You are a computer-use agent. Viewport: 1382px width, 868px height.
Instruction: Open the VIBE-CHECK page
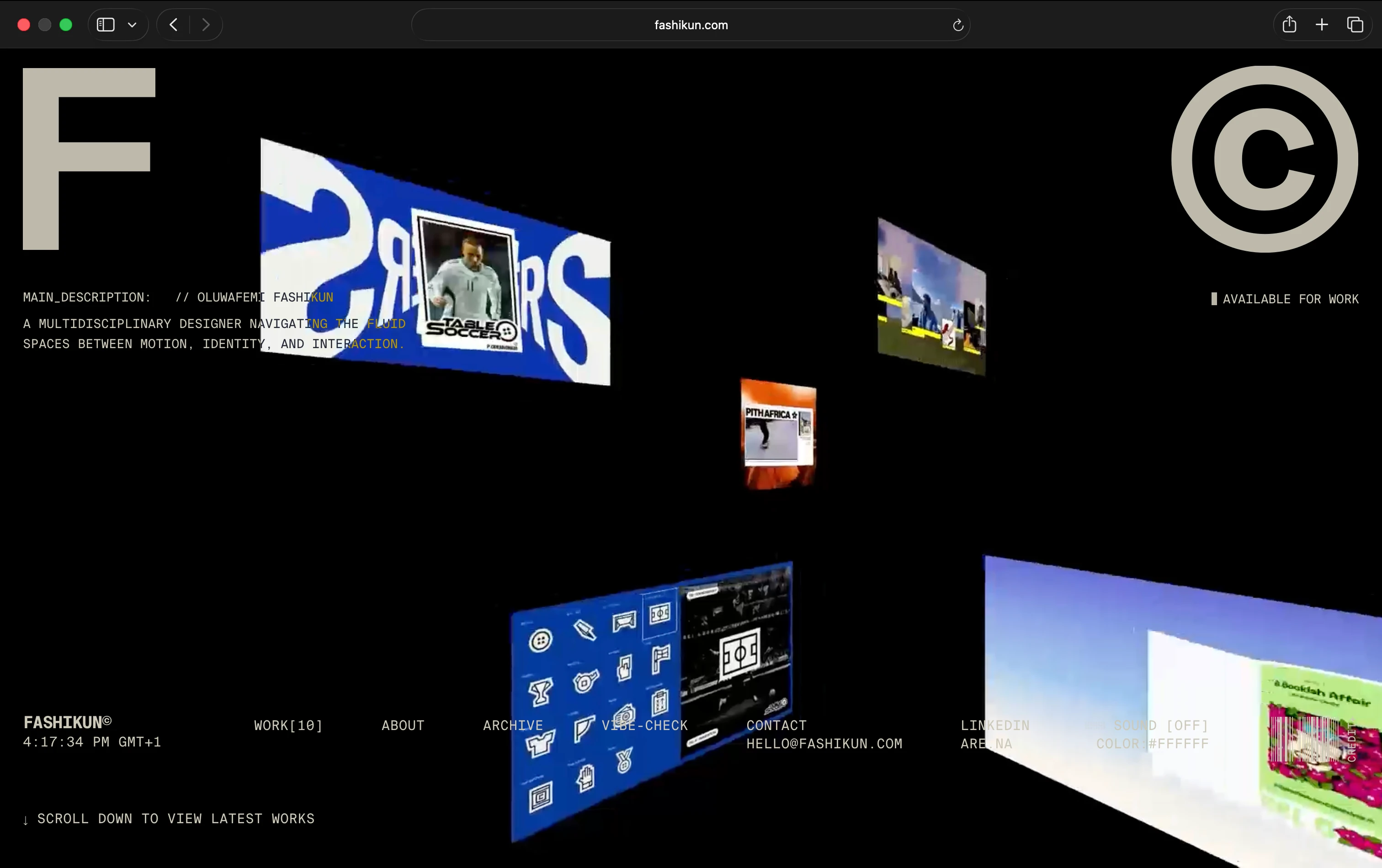click(644, 725)
